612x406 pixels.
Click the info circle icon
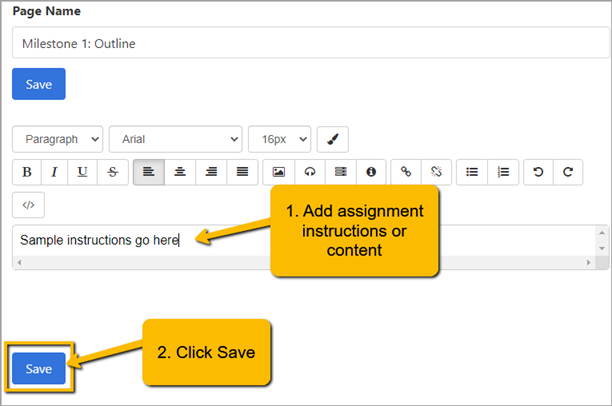tap(371, 172)
